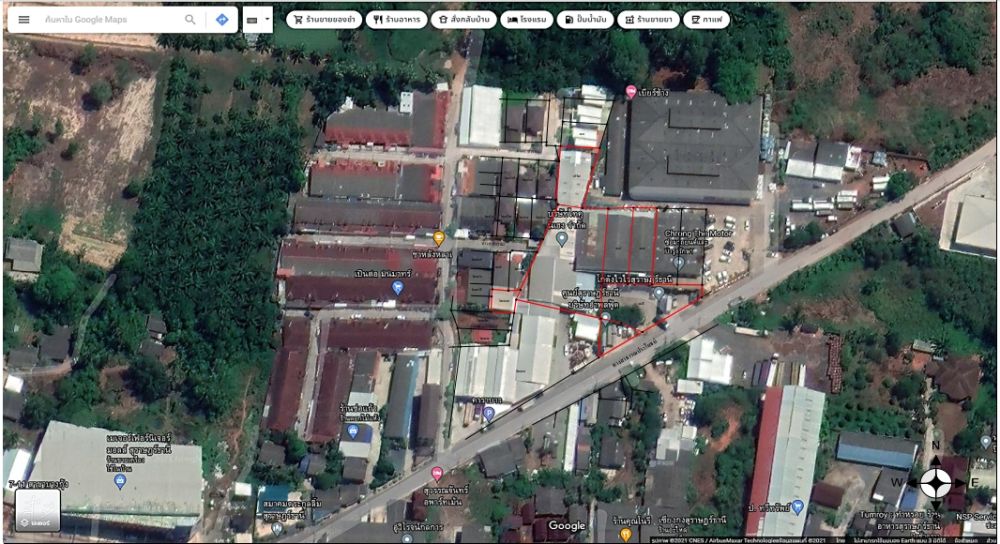Click the keyboard input tool icon
Image resolution: width=1000 pixels, height=544 pixels.
click(251, 19)
